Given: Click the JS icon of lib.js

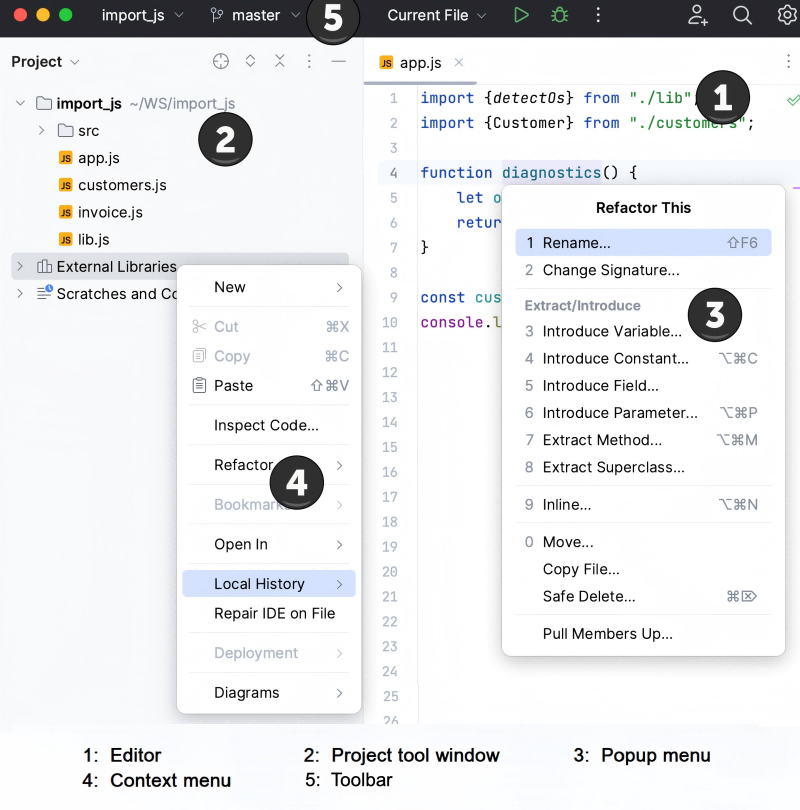Looking at the screenshot, I should pyautogui.click(x=66, y=239).
